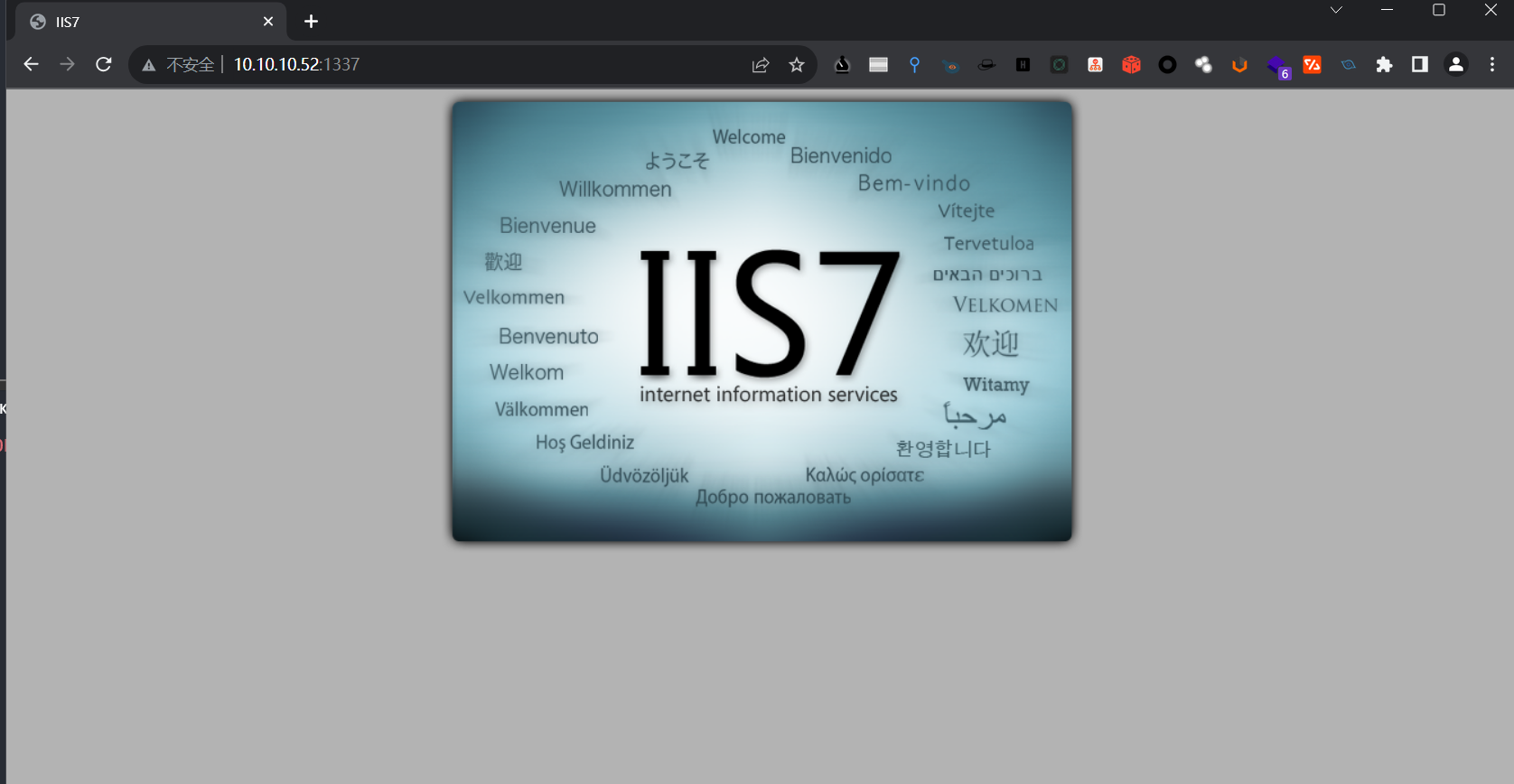
Task: Minimize the browser window
Action: coord(1388,10)
